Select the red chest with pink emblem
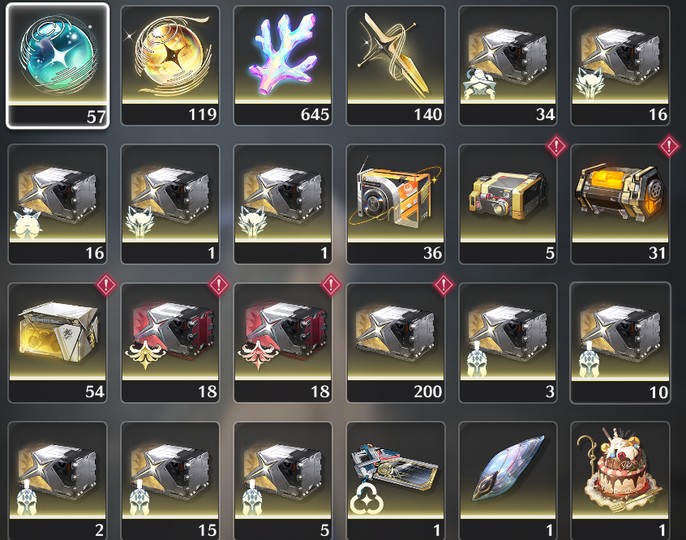This screenshot has height=540, width=686. (283, 343)
